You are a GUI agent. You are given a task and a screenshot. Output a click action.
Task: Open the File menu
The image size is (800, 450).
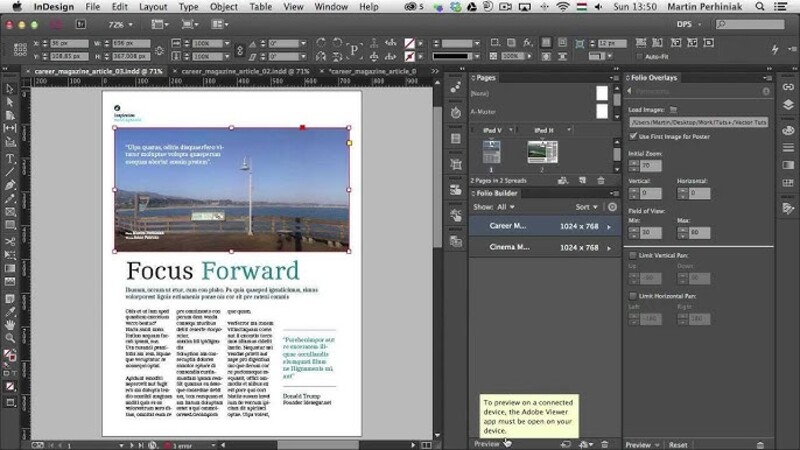pos(92,7)
